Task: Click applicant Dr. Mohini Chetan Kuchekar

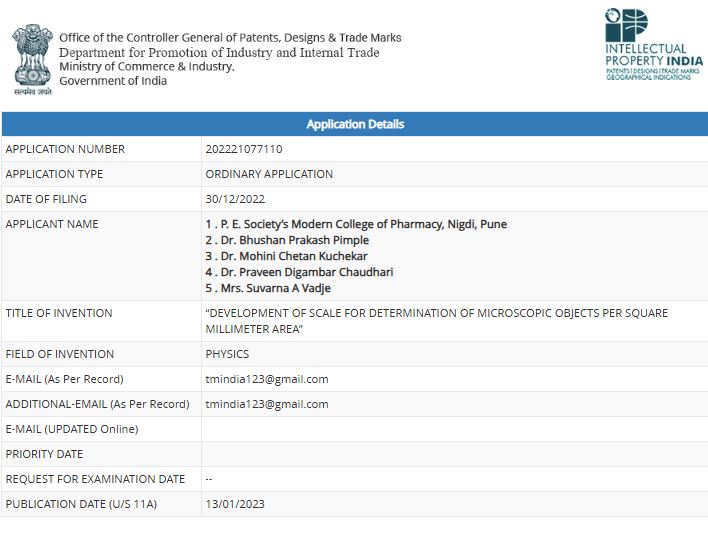Action: coord(286,256)
